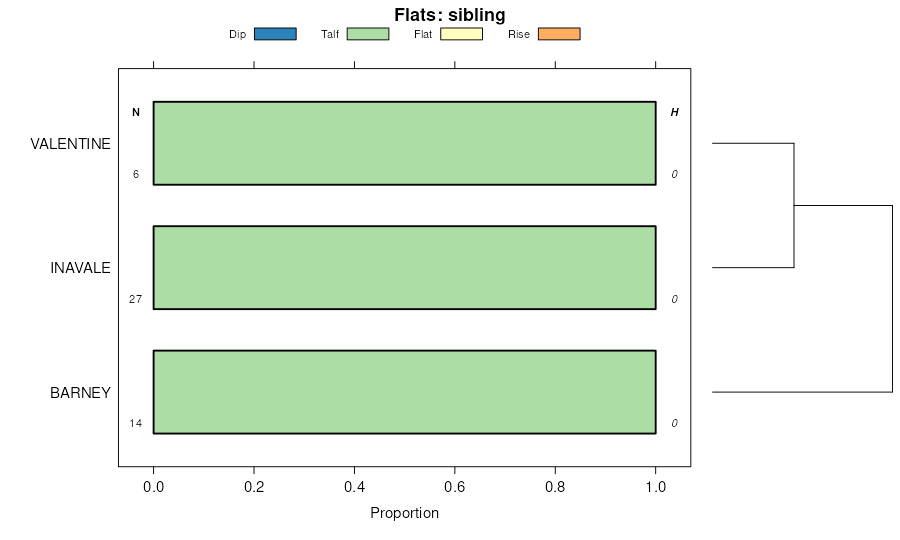Select the INAVALE row label

click(80, 268)
